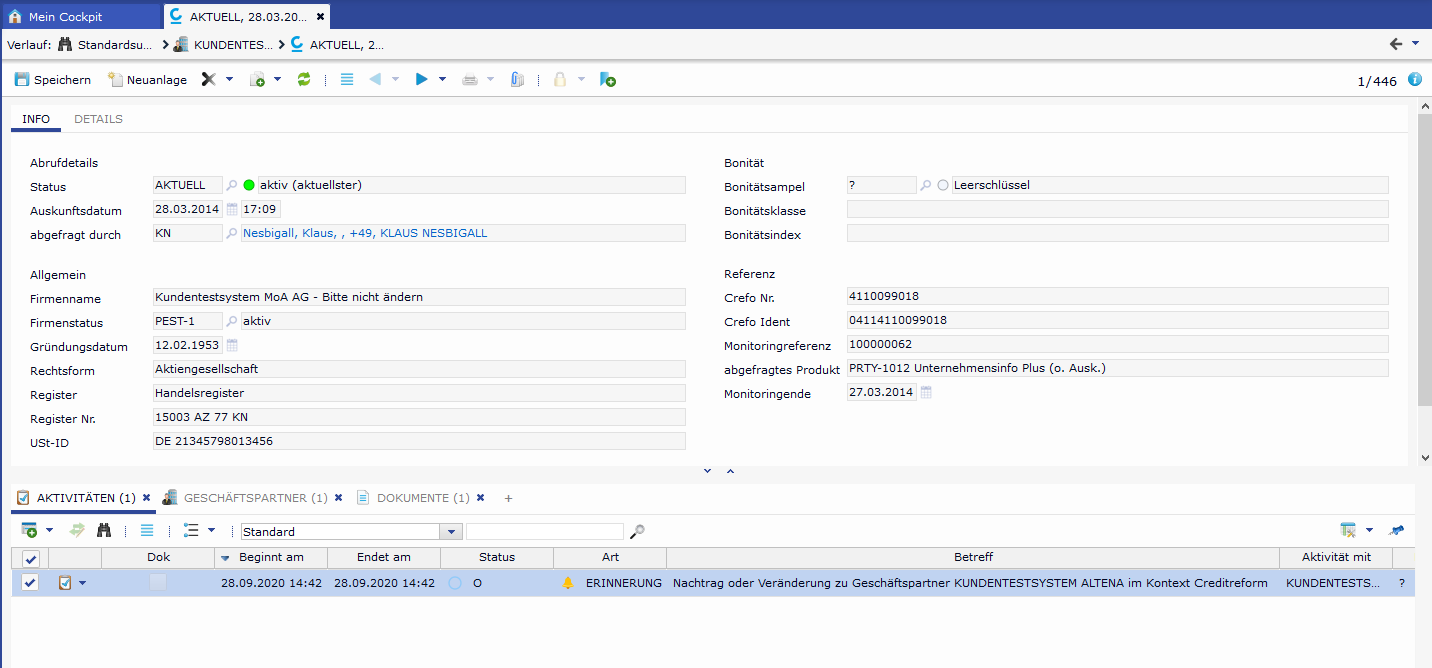Image resolution: width=1432 pixels, height=668 pixels.
Task: Toggle the Dok checkbox in activity row
Action: point(158,583)
